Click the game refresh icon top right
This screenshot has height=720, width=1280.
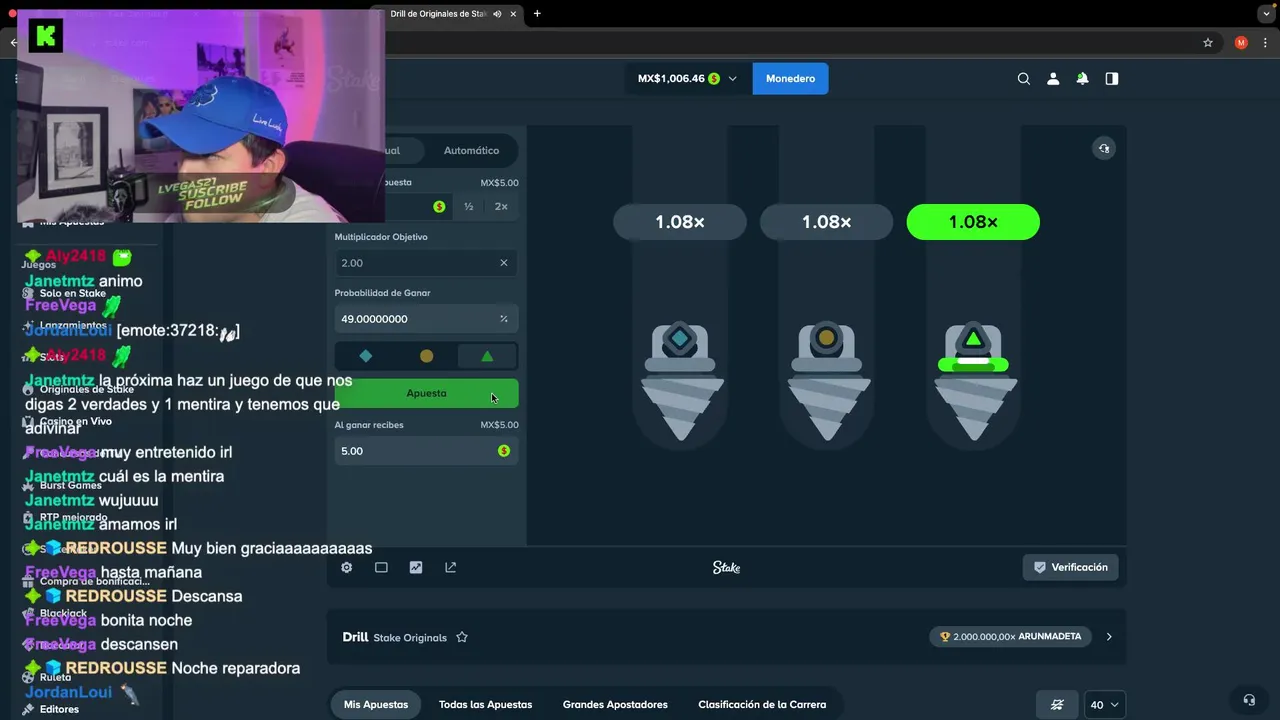click(1104, 148)
